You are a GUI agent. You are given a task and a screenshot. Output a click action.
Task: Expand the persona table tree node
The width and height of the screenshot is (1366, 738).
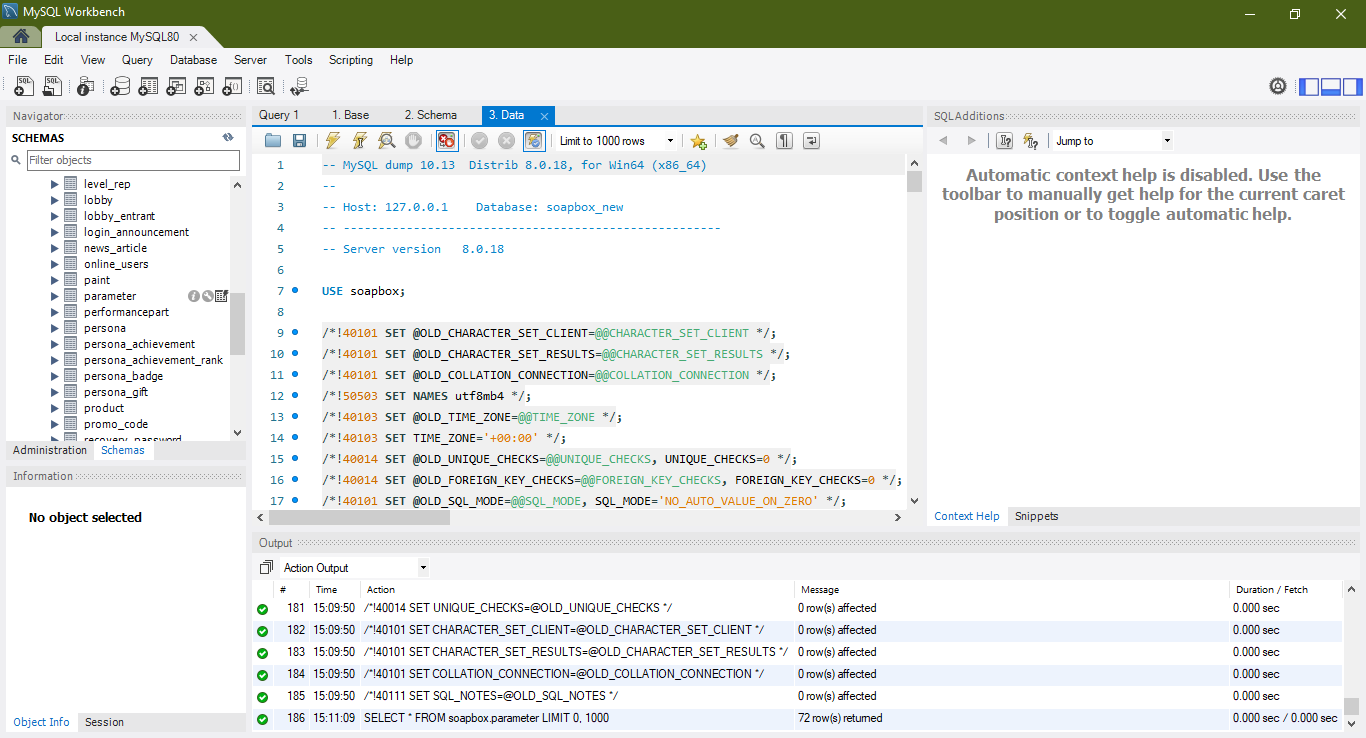(x=55, y=328)
